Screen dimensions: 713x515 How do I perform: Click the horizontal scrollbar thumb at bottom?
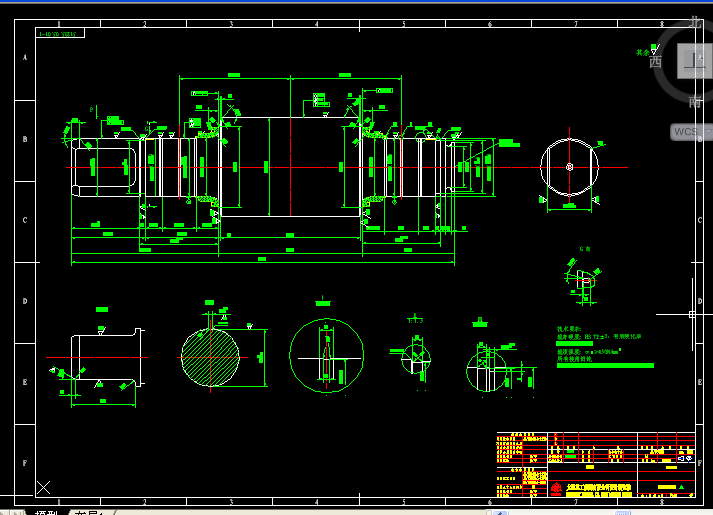pyautogui.click(x=622, y=513)
